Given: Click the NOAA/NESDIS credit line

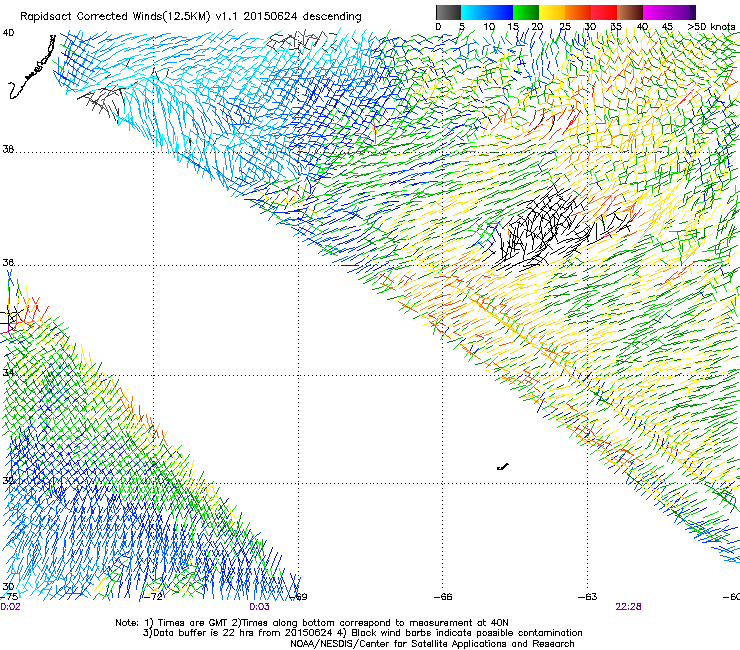Looking at the screenshot, I should pyautogui.click(x=432, y=643).
